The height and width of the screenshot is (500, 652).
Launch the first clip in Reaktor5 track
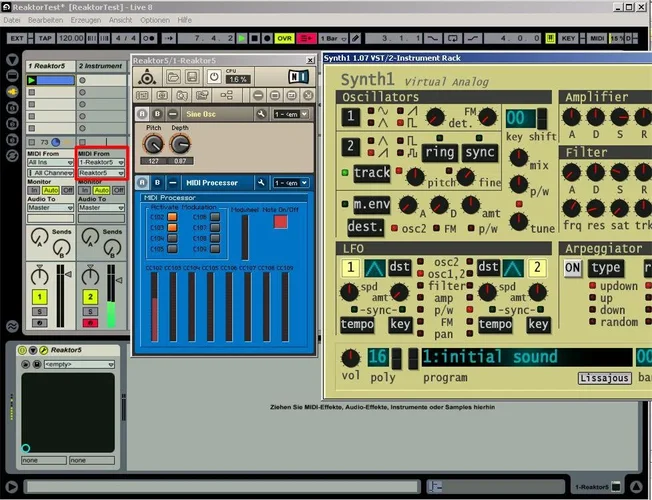click(32, 80)
